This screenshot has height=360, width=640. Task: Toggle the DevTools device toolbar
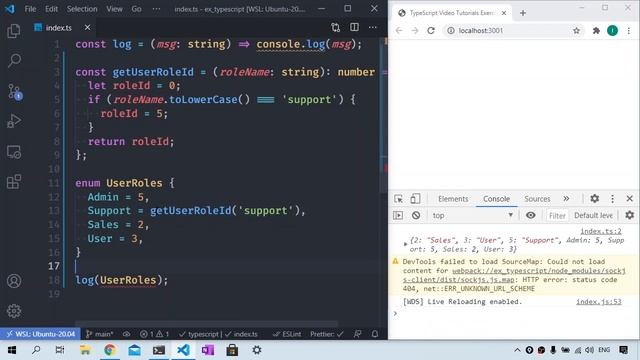click(x=415, y=199)
